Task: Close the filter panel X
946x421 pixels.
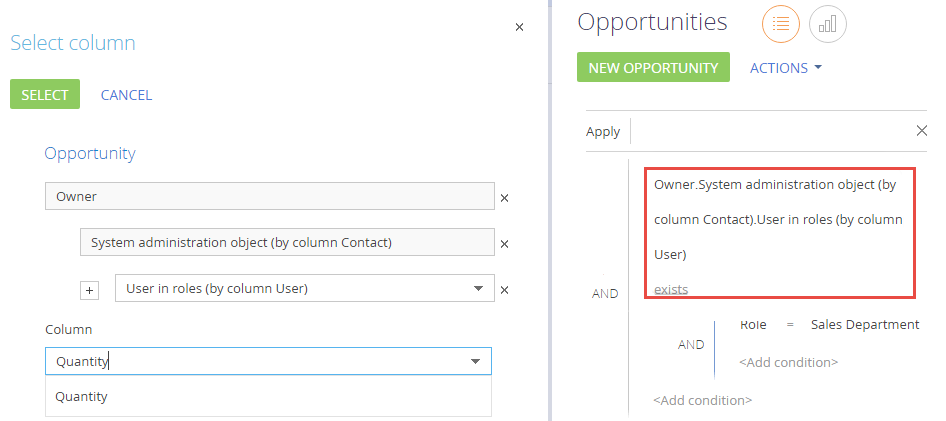Action: click(921, 131)
